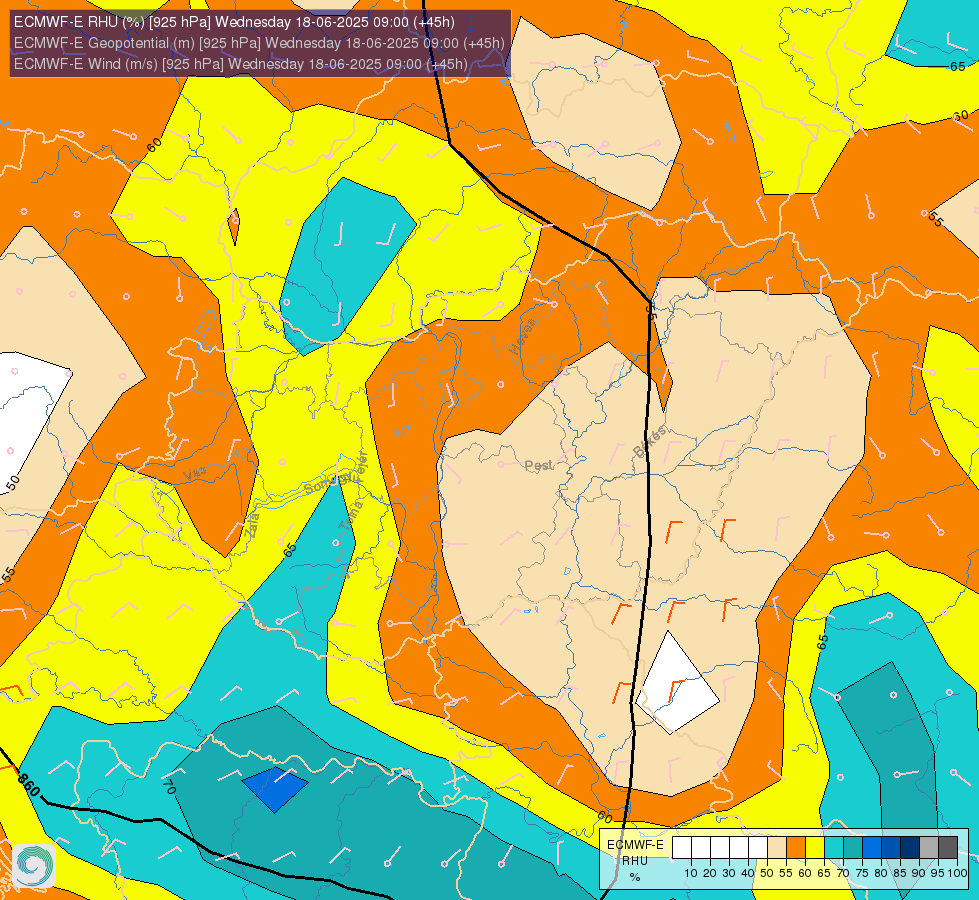Pick the teal 70–75 legend swatch
Image resolution: width=979 pixels, height=900 pixels.
pyautogui.click(x=853, y=847)
